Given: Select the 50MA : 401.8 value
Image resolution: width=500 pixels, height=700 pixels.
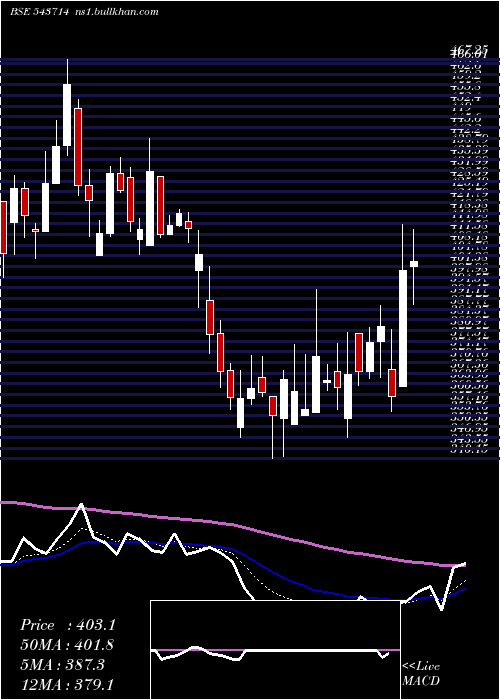Looking at the screenshot, I should (67, 645).
